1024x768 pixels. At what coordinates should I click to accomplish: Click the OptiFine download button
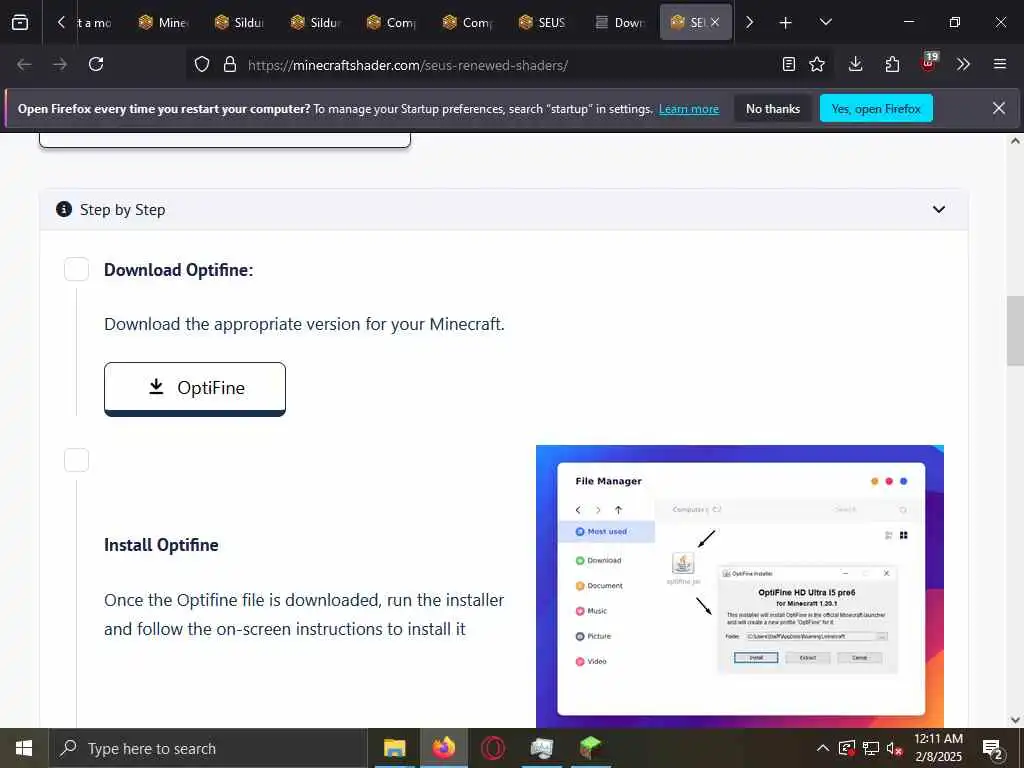[195, 389]
